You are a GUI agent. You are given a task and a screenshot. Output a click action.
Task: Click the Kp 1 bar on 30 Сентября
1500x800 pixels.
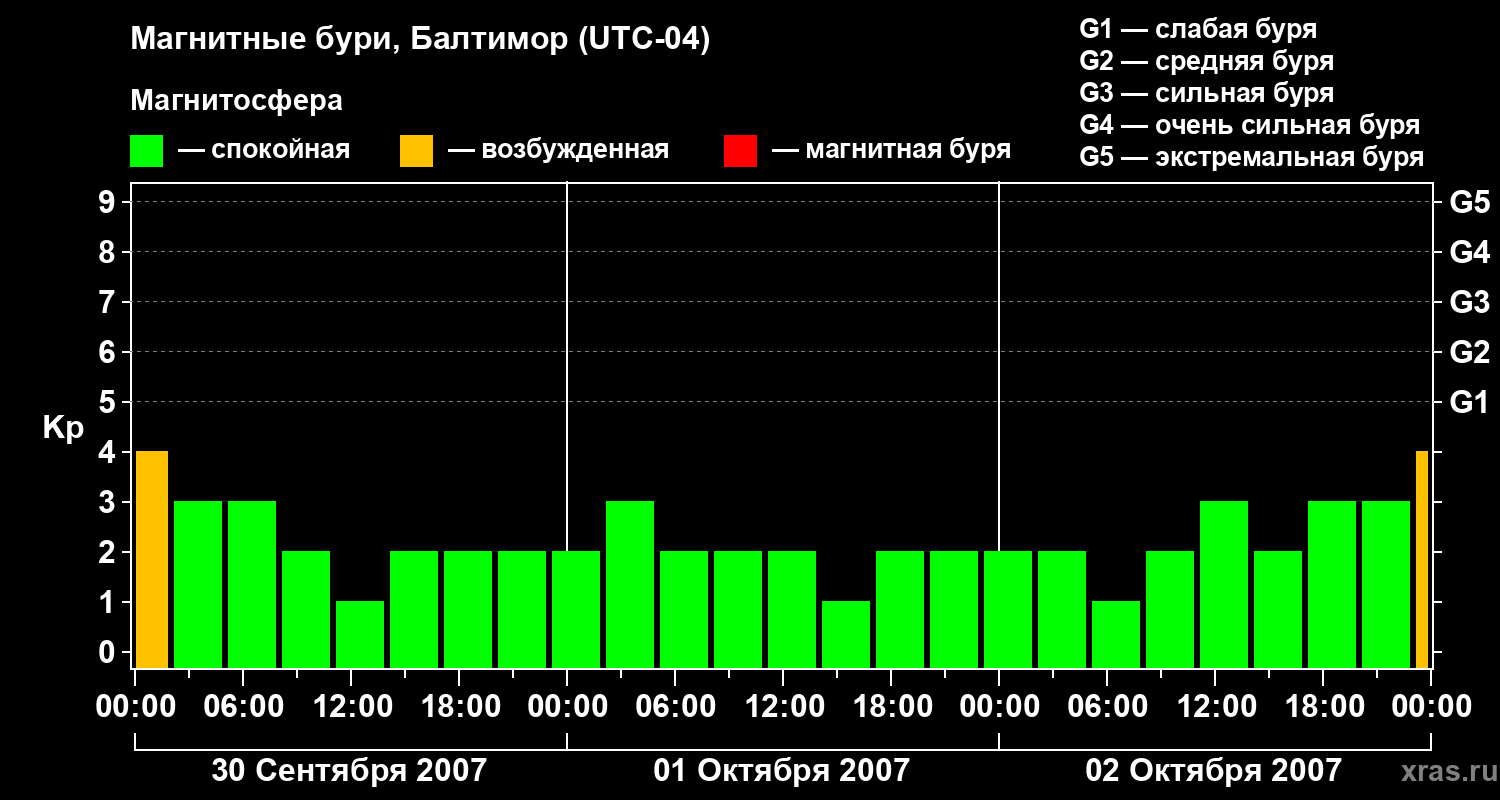point(360,634)
